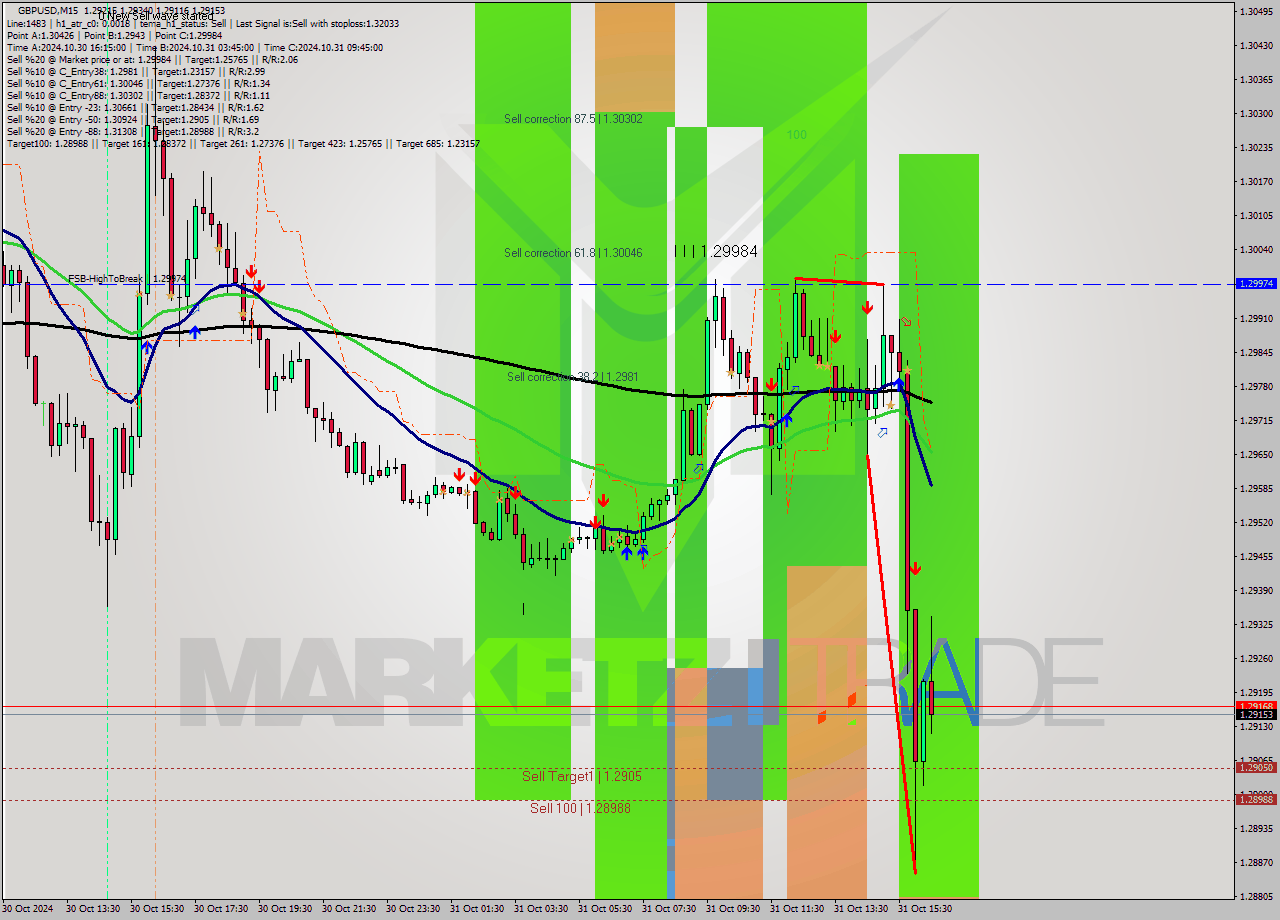Screen dimensions: 1280x920
Task: Click the 'Last Signal is:Sell with stoploss:1.32033' text
Action: pos(315,23)
